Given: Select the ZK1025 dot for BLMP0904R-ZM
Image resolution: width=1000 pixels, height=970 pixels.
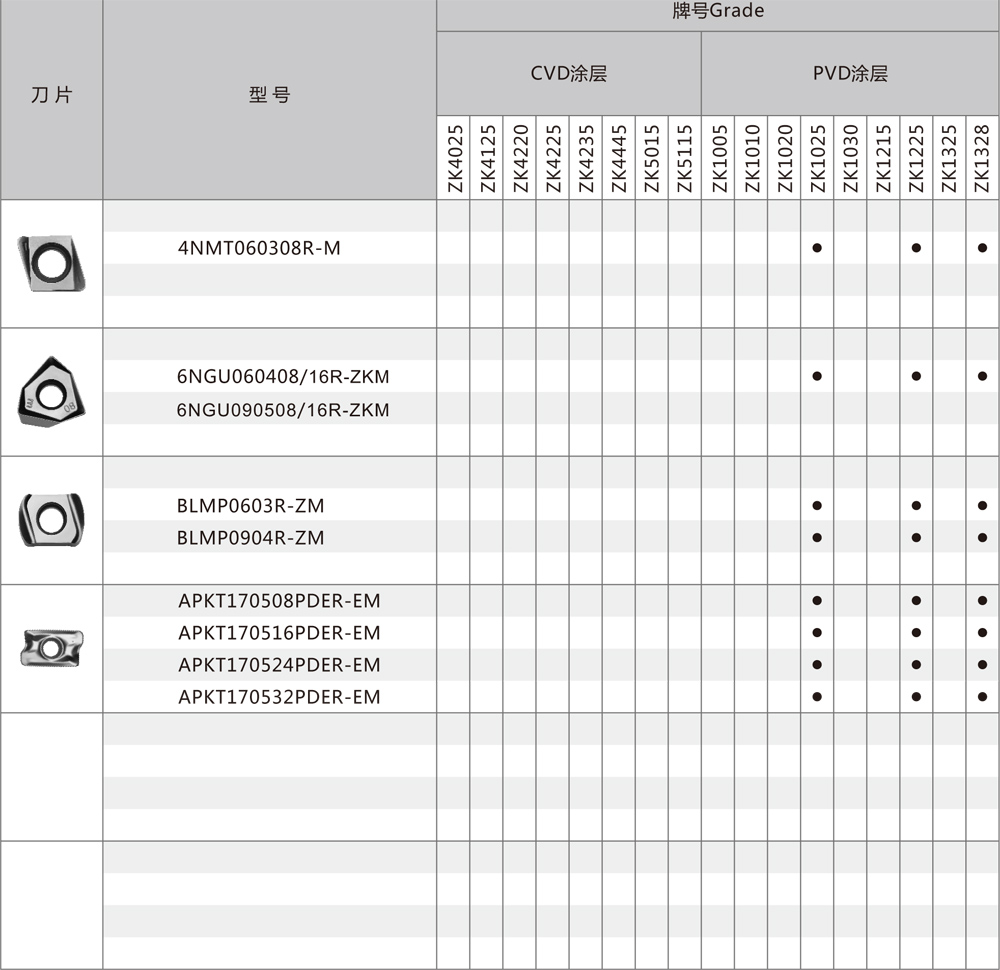Looking at the screenshot, I should [x=817, y=538].
